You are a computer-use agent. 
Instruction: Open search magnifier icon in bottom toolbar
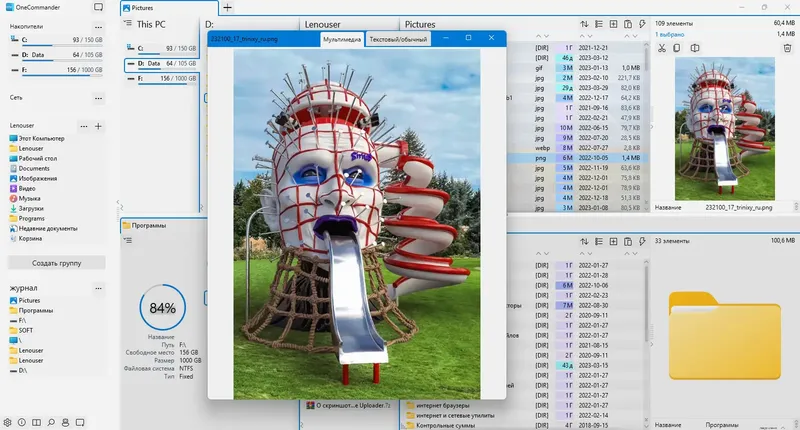[51, 422]
